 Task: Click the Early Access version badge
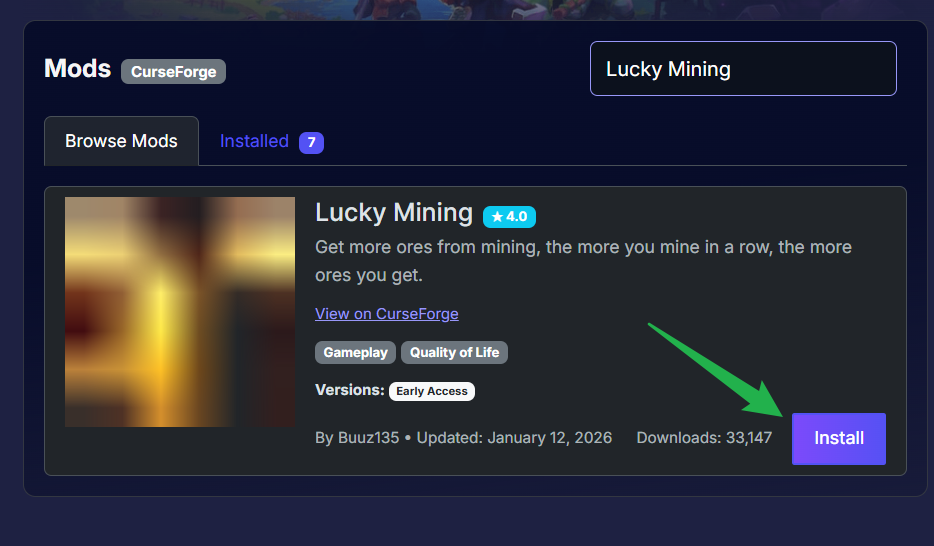(x=432, y=391)
